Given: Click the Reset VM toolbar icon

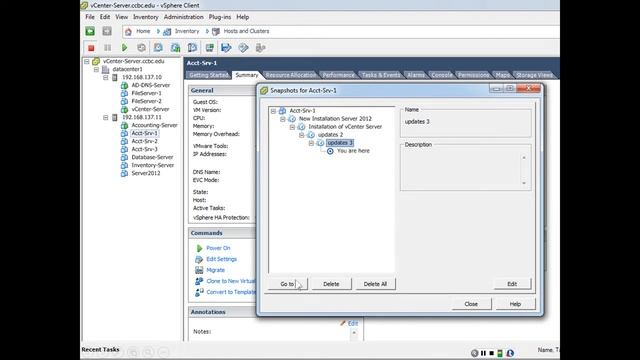Looking at the screenshot, I should pyautogui.click(x=141, y=48).
